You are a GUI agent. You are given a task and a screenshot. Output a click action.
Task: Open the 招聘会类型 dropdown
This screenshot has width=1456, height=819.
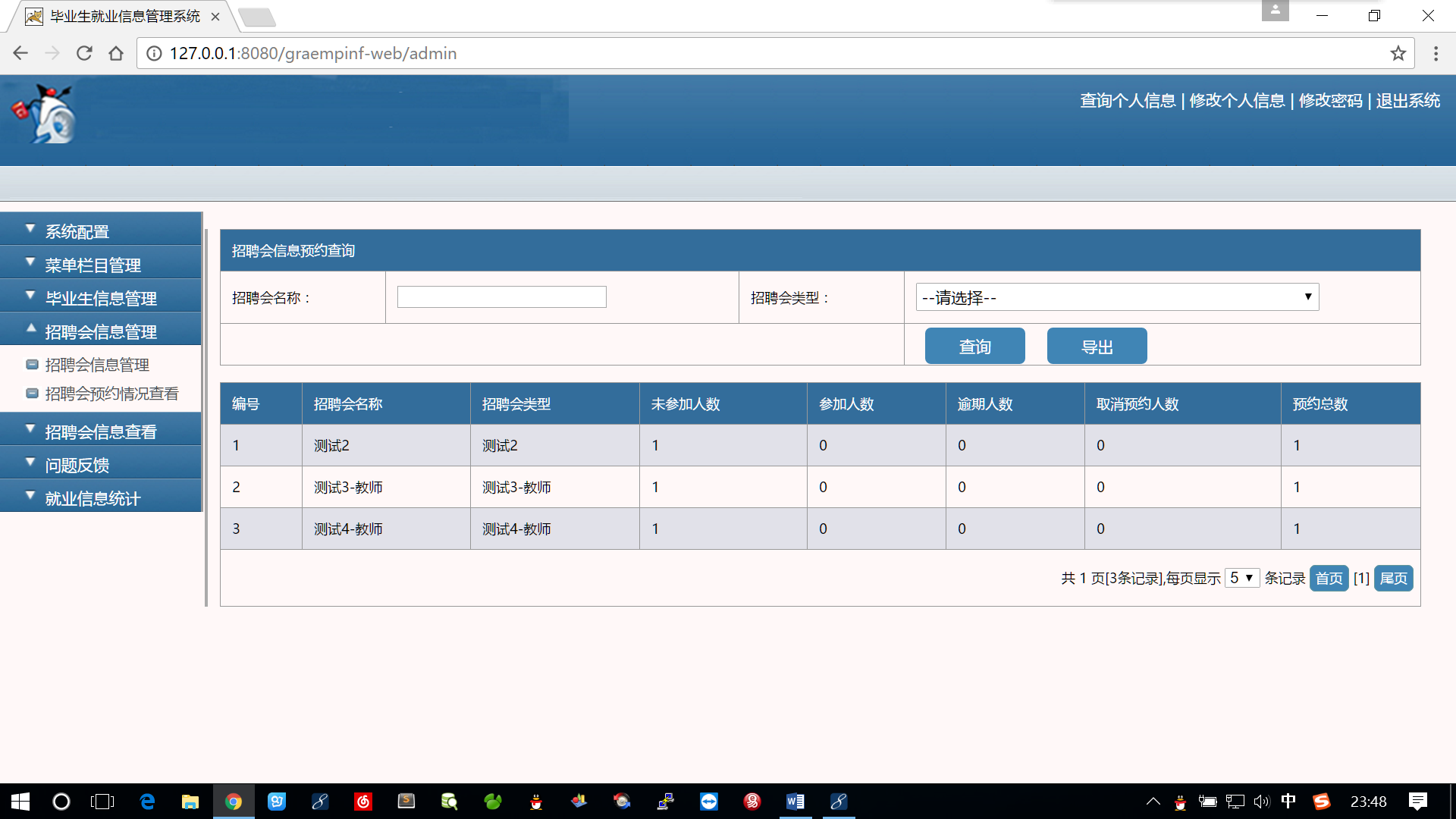pos(1116,297)
